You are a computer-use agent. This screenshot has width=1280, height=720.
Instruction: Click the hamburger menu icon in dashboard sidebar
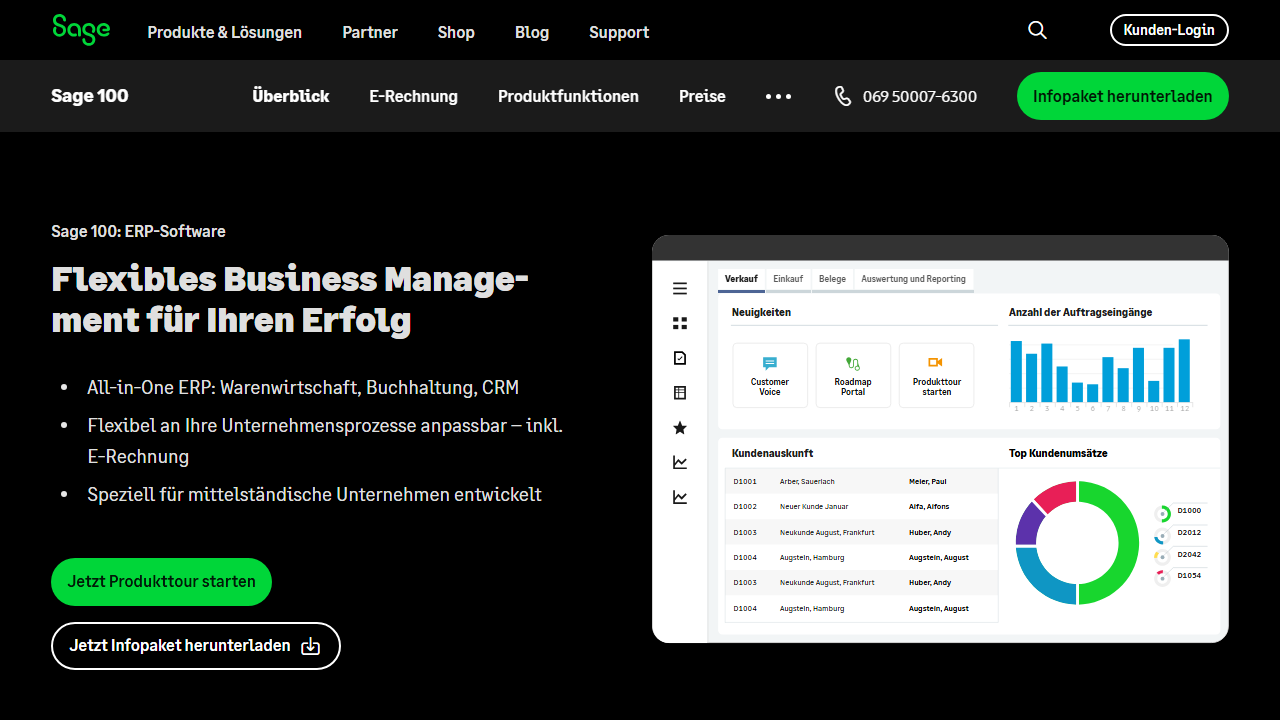click(x=680, y=289)
